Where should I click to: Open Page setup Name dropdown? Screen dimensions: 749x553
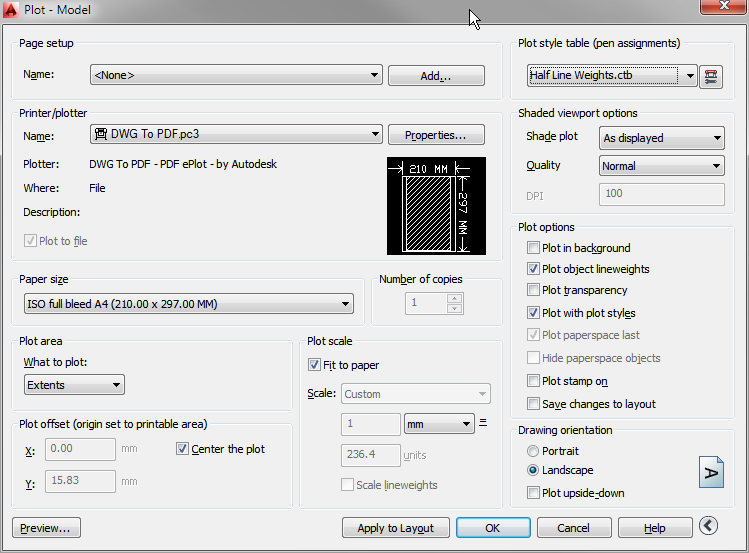pos(236,75)
